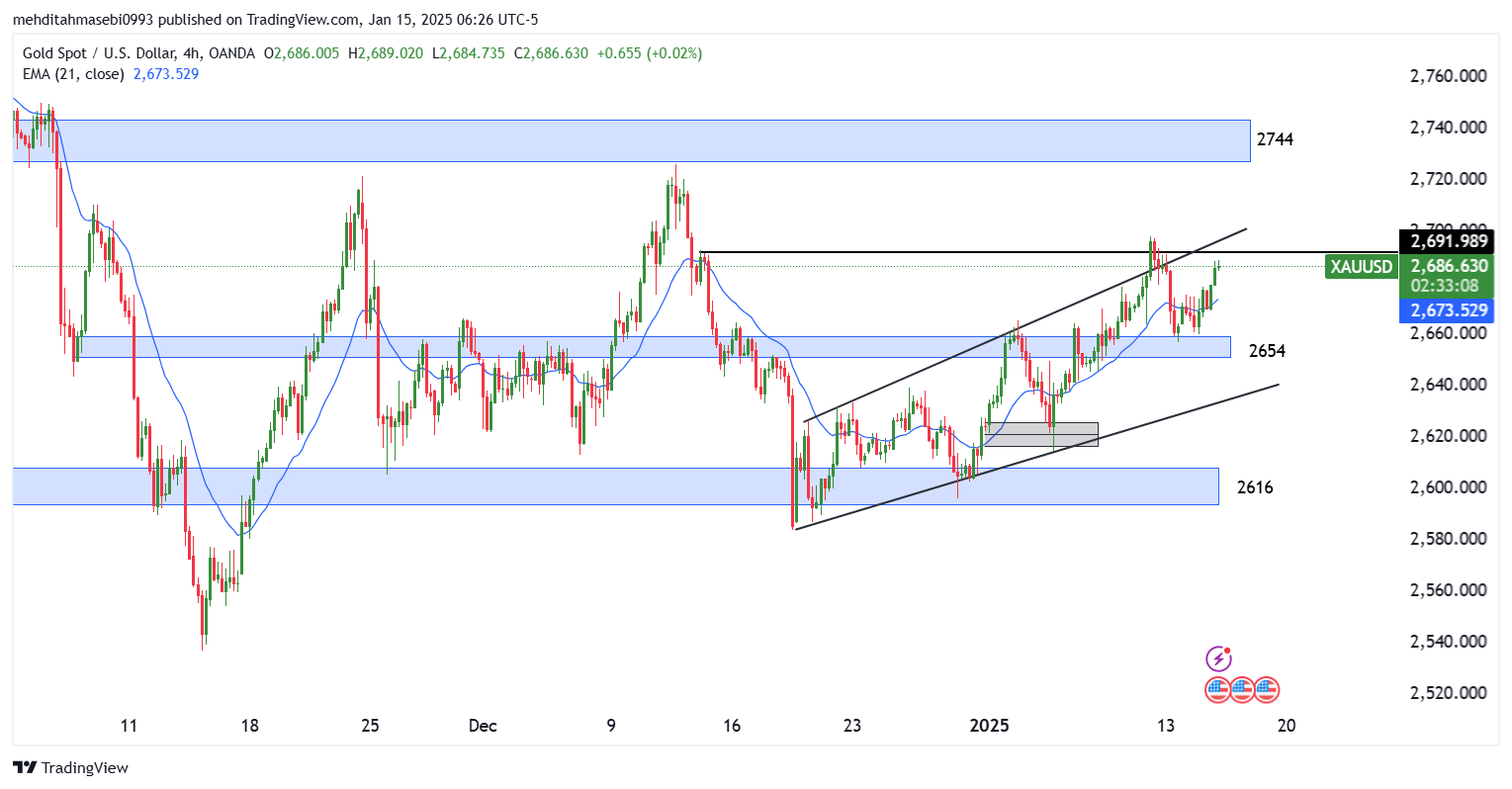Select the 2616 support zone label

[1255, 487]
